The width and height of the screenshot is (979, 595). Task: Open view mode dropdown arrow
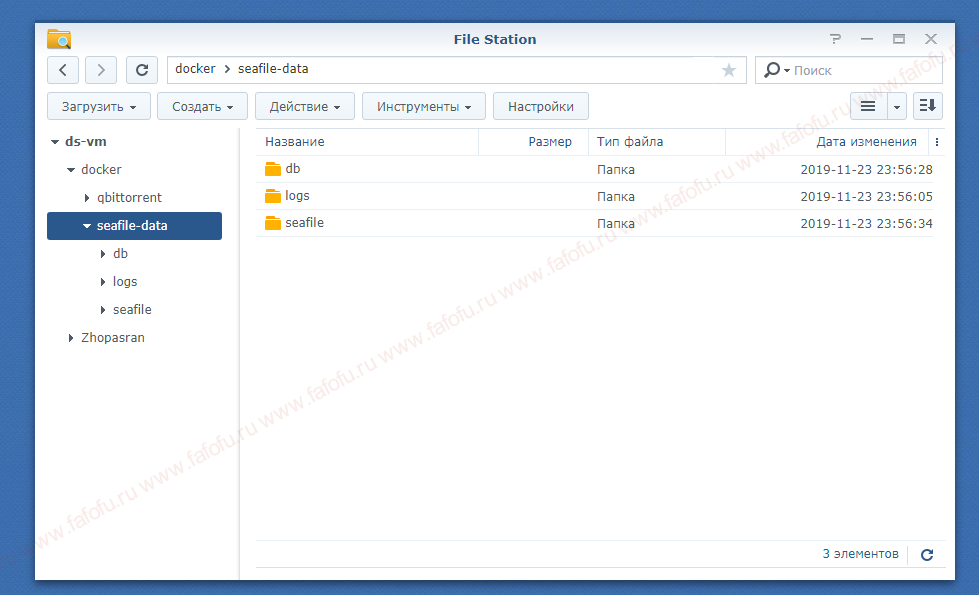tap(897, 106)
